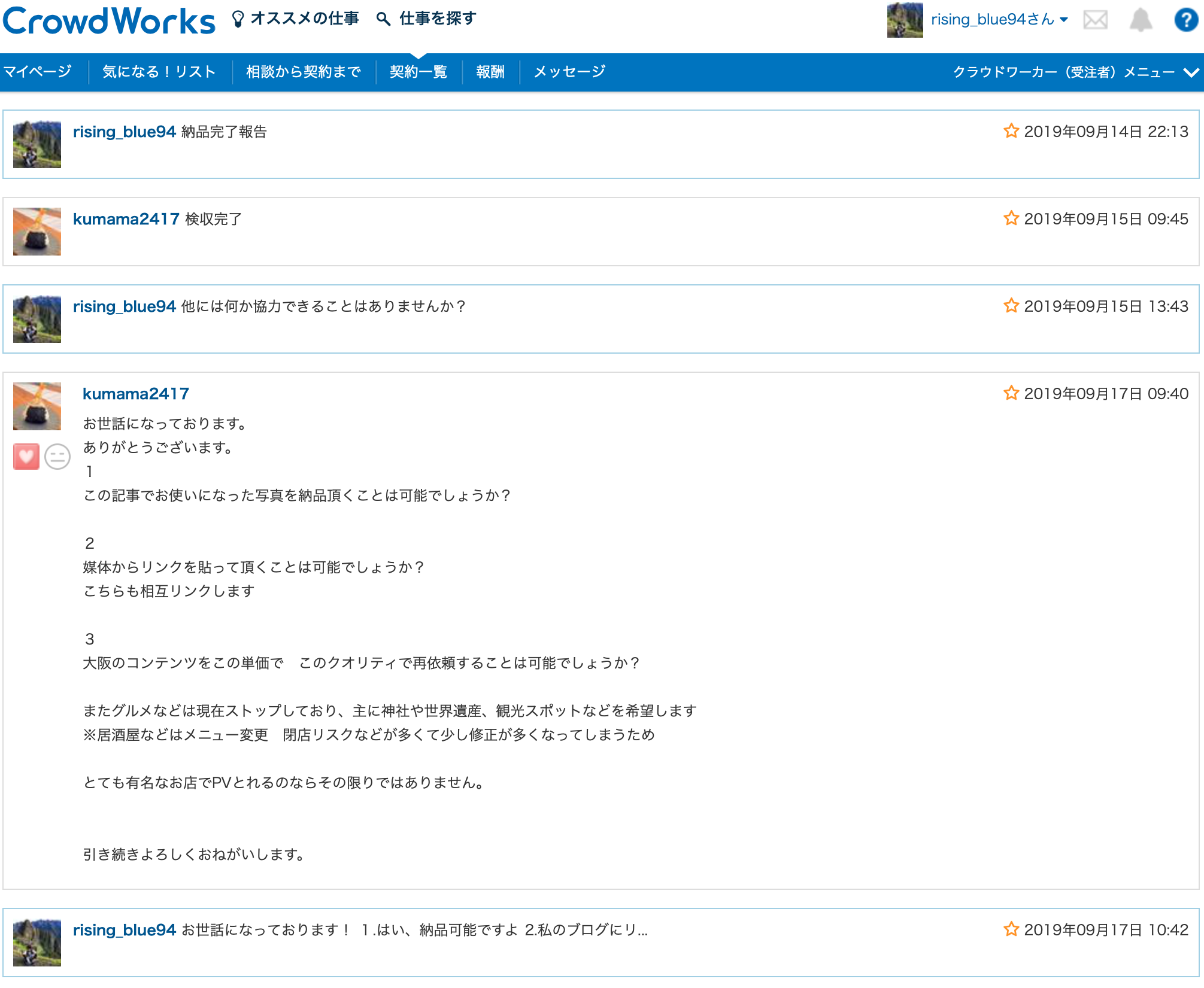This screenshot has width=1204, height=988.
Task: Open the 相談から契約まで tab
Action: [x=304, y=71]
